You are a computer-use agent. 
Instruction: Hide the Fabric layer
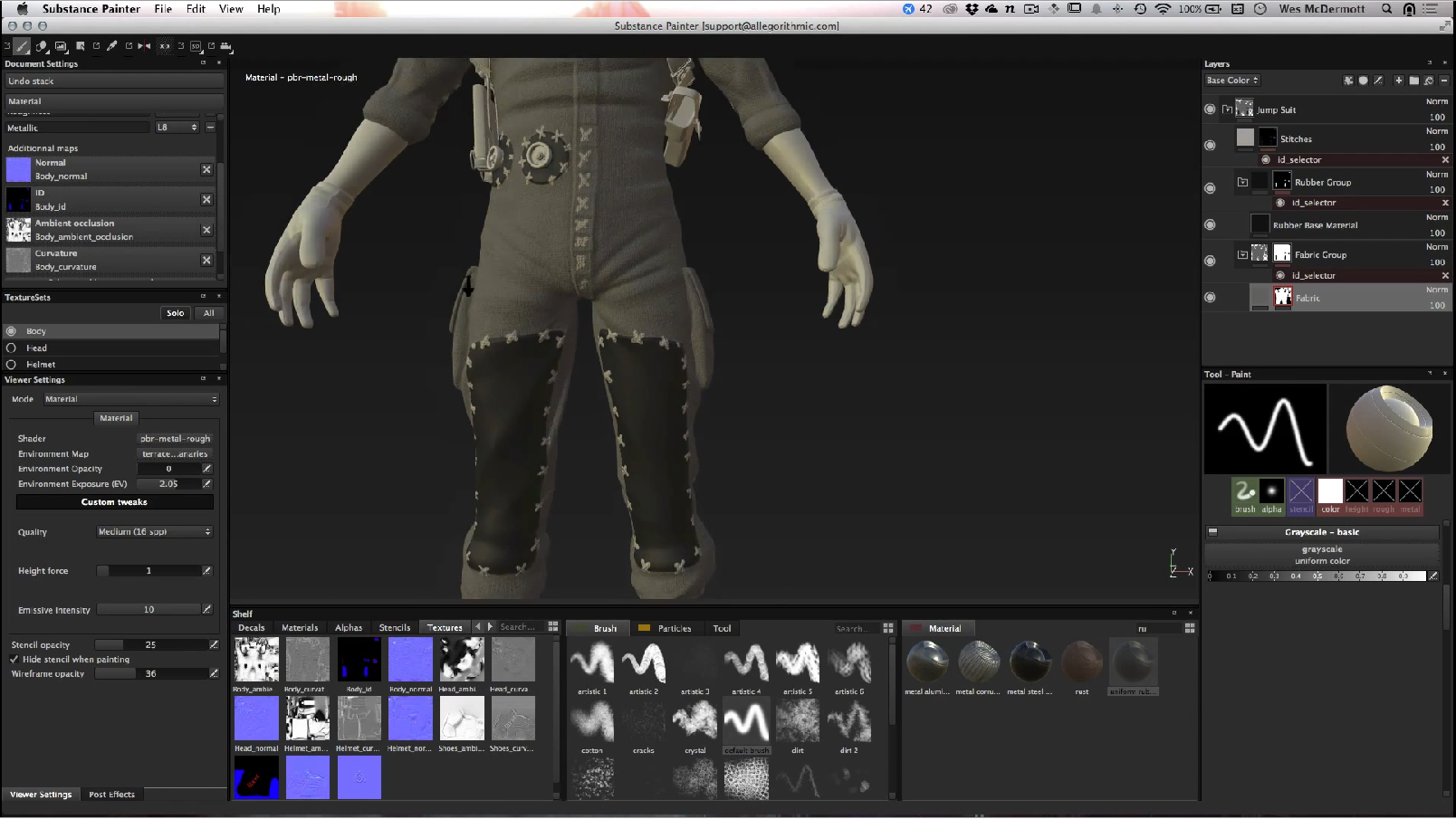[x=1210, y=297]
